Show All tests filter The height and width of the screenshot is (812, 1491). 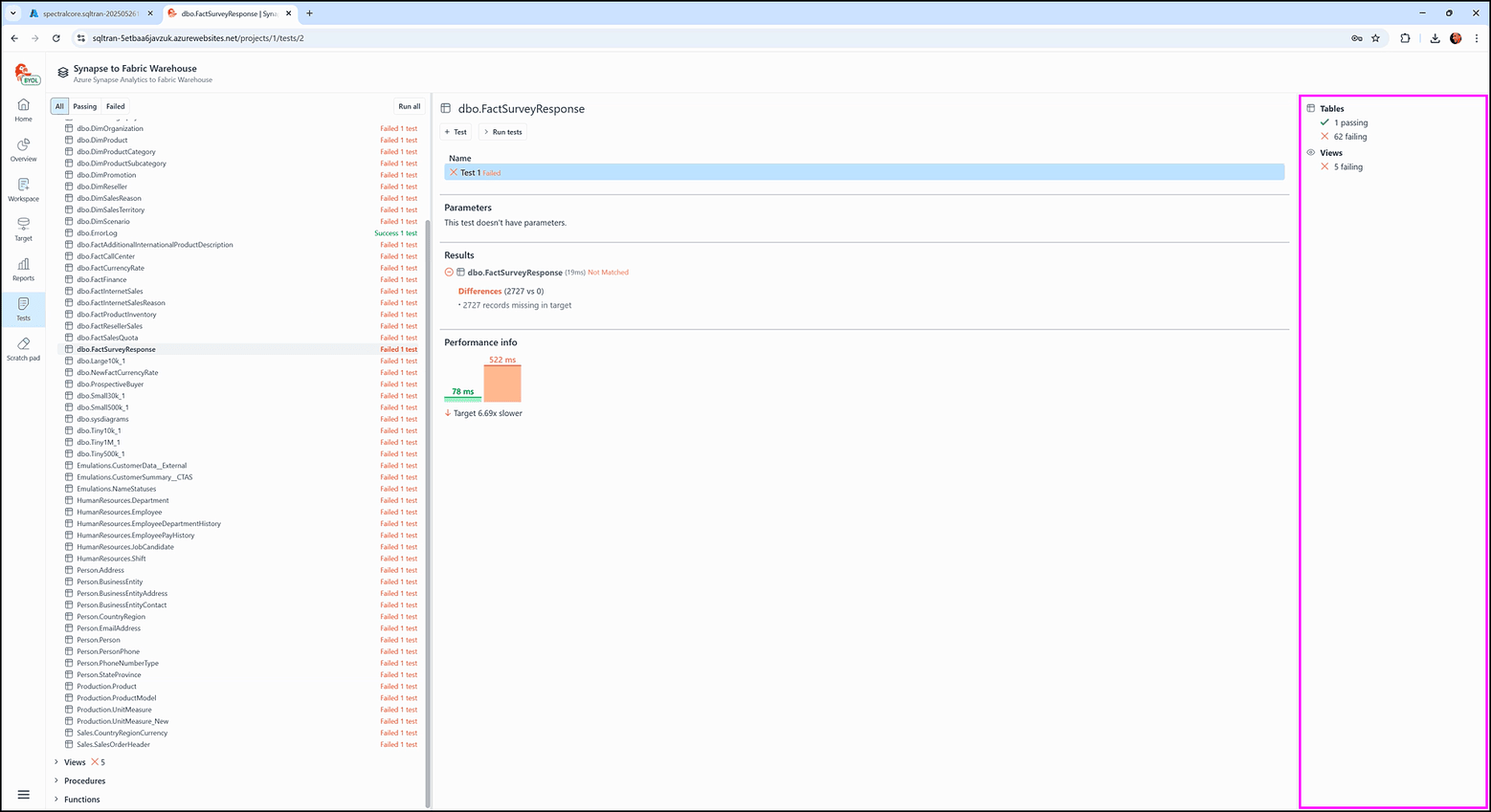point(59,106)
